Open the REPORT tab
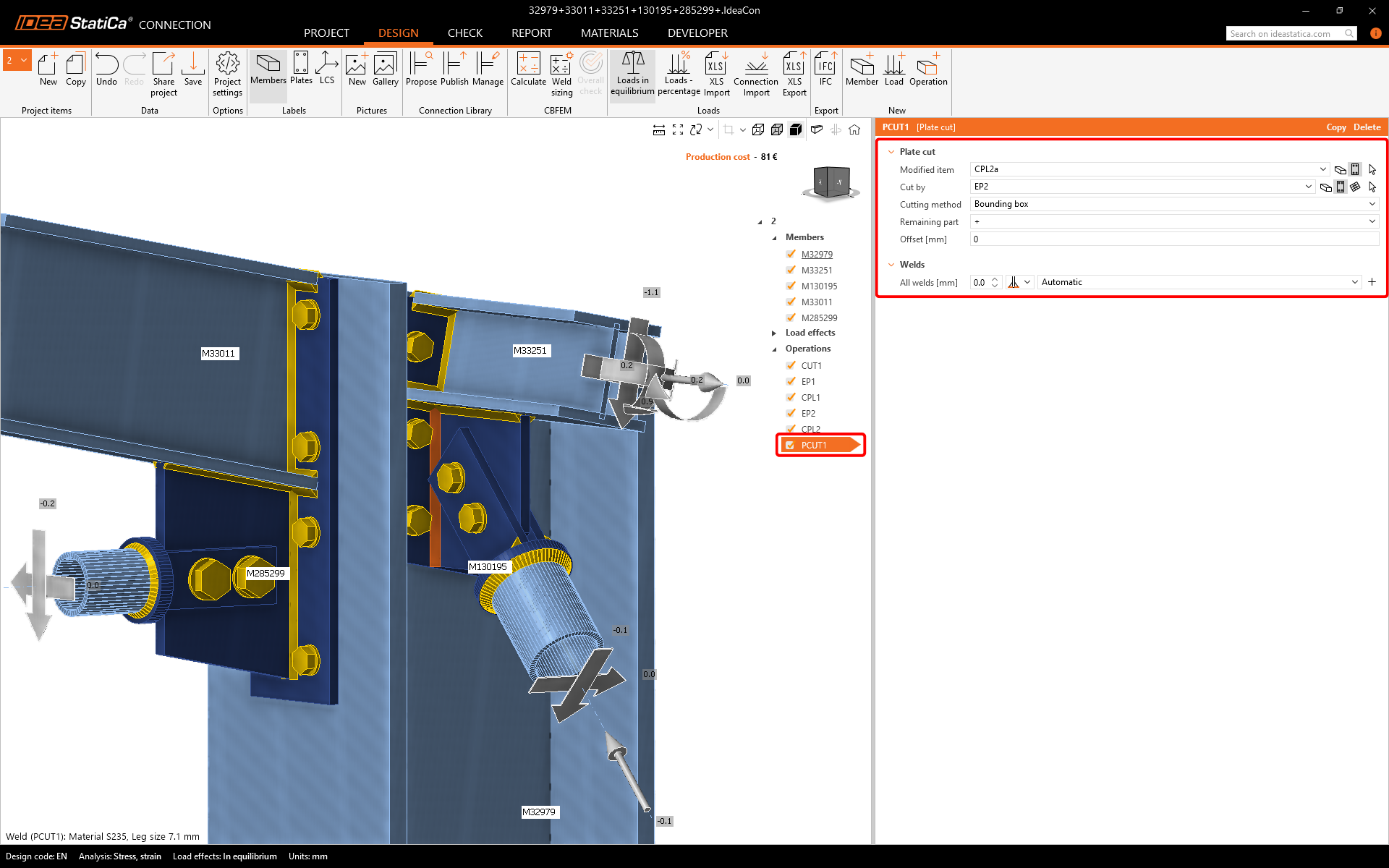 (531, 33)
